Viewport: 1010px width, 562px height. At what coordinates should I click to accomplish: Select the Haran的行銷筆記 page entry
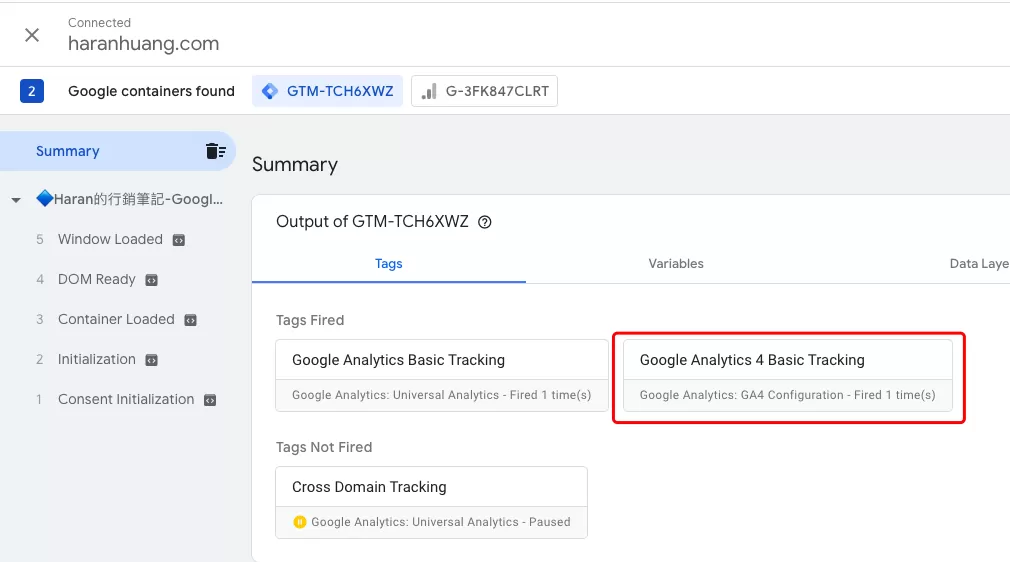(x=129, y=199)
